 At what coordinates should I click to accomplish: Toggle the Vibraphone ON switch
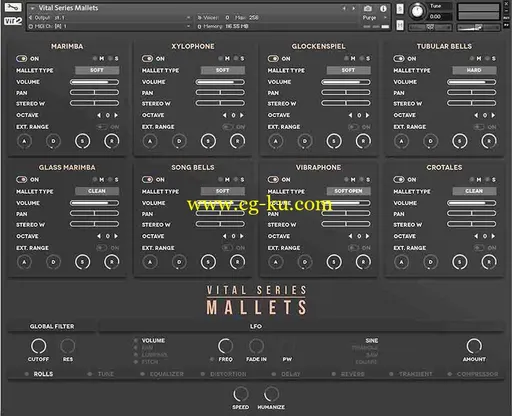273,180
